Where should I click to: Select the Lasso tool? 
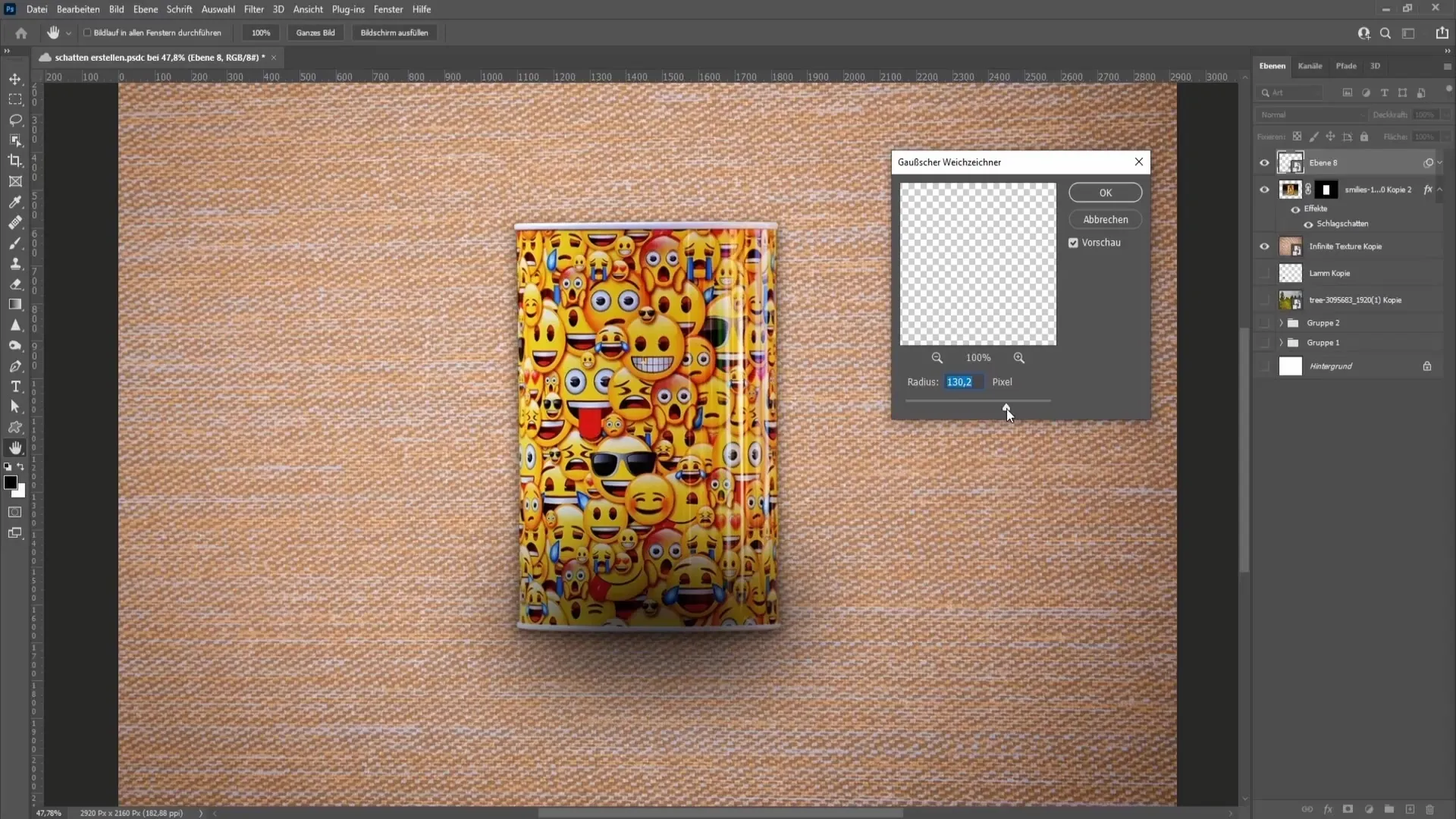tap(15, 120)
